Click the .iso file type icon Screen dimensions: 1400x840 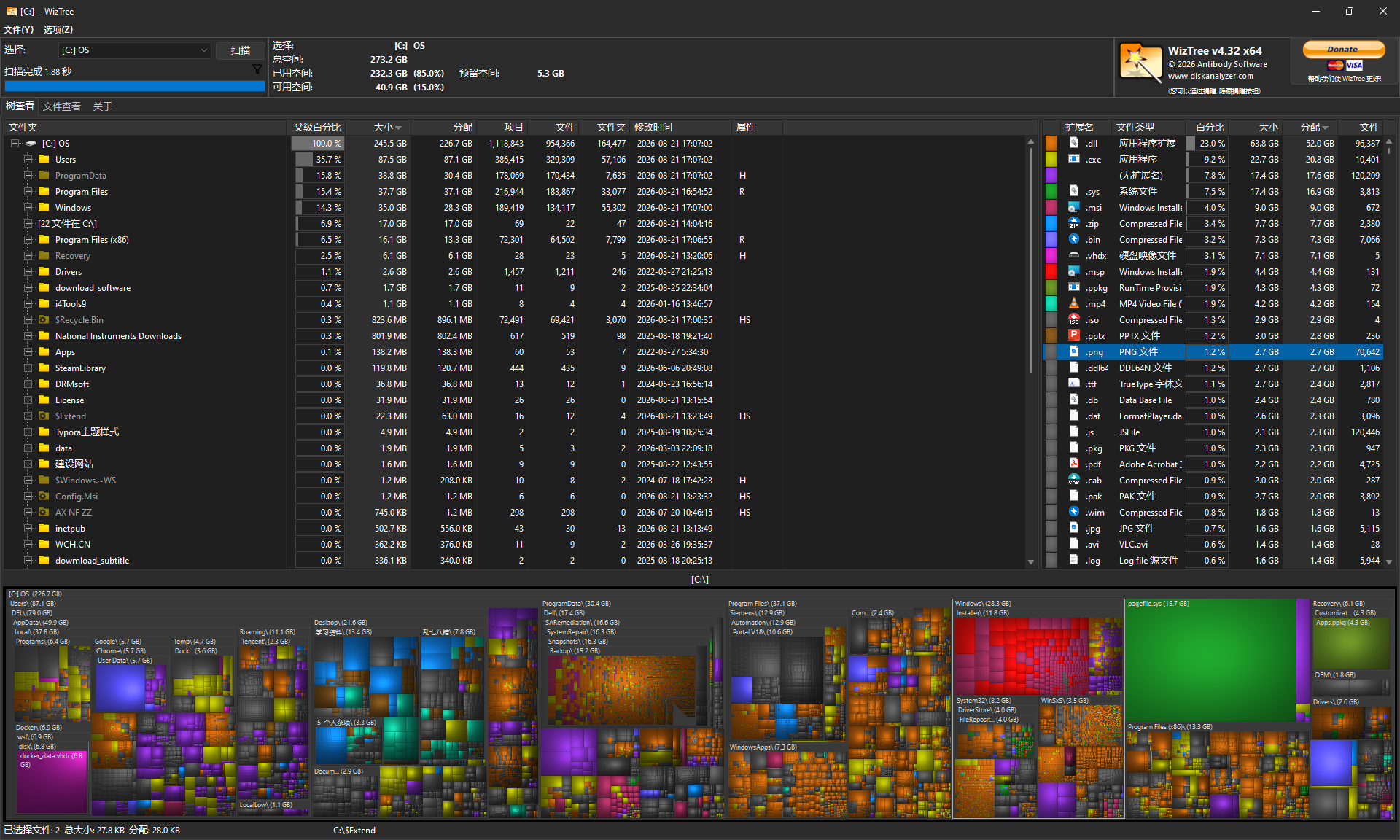point(1074,319)
